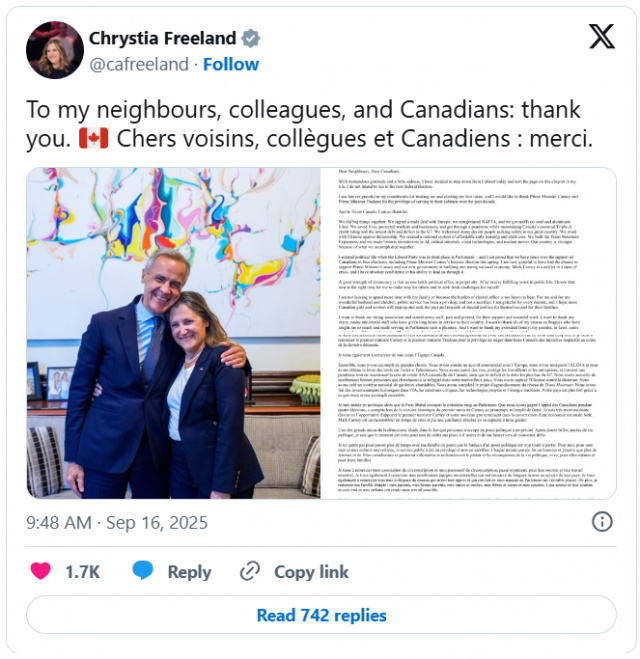The image size is (640, 659).
Task: Click the Reply text label
Action: [x=189, y=572]
